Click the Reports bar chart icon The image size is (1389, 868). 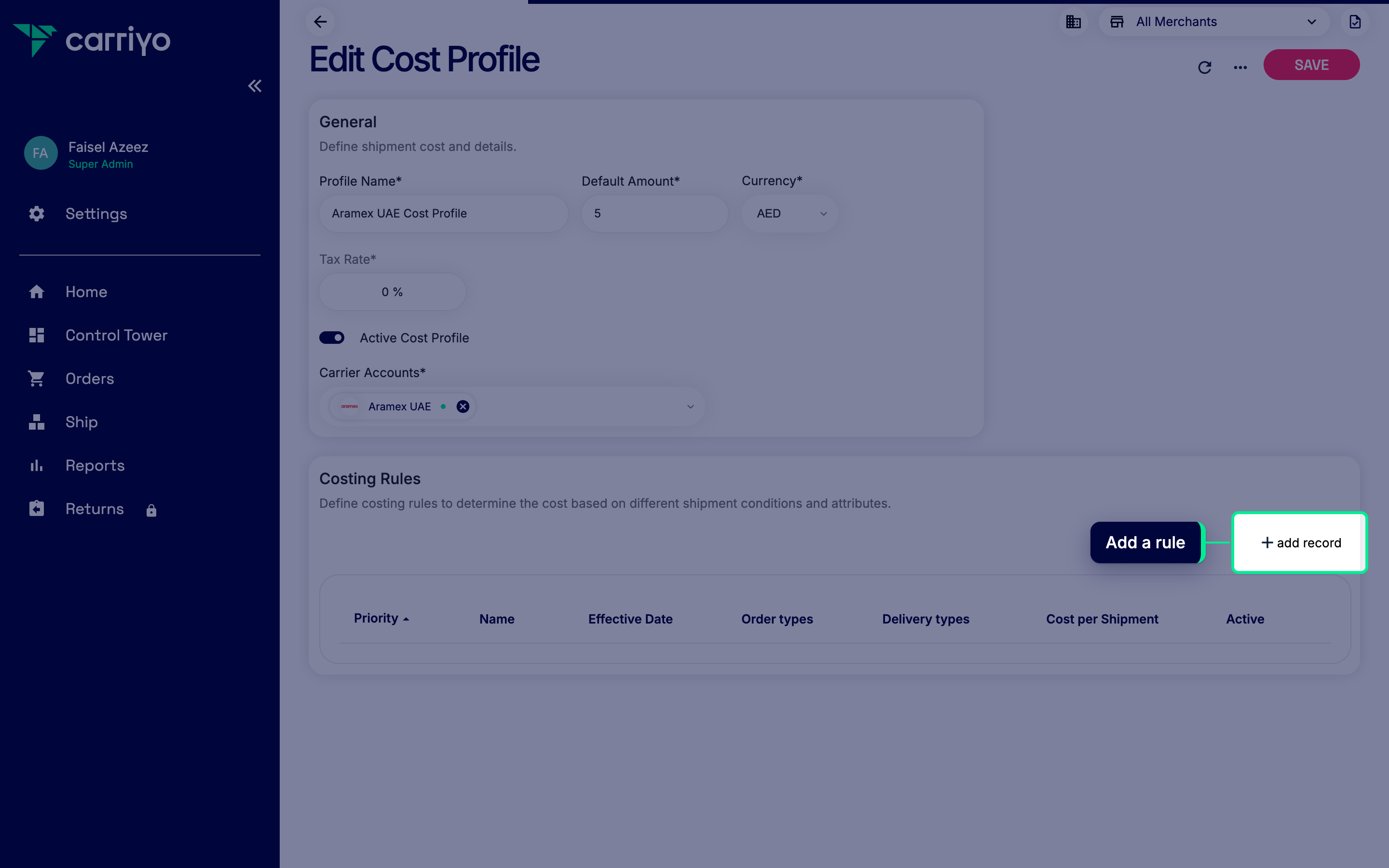[x=37, y=465]
